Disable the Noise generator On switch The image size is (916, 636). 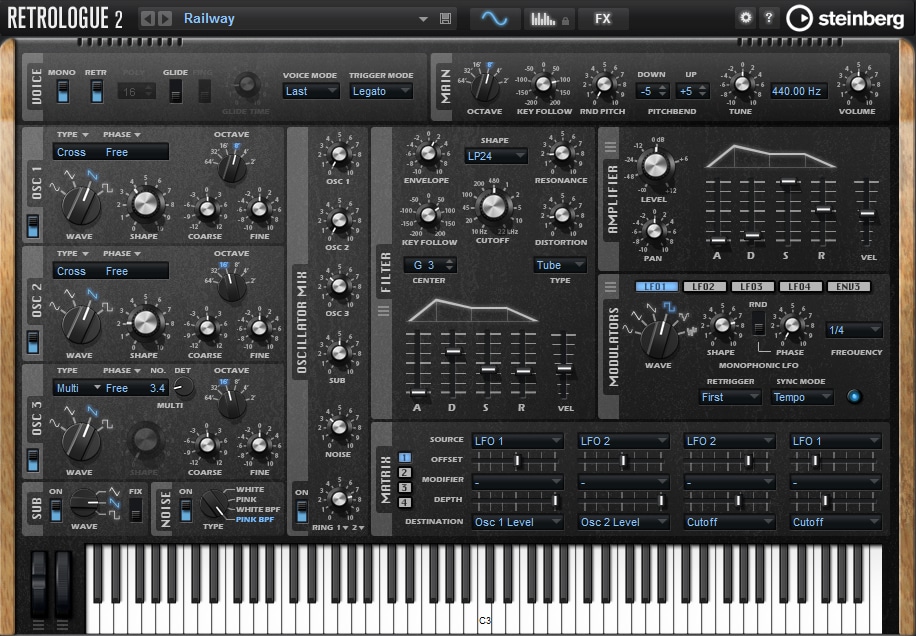pos(186,510)
